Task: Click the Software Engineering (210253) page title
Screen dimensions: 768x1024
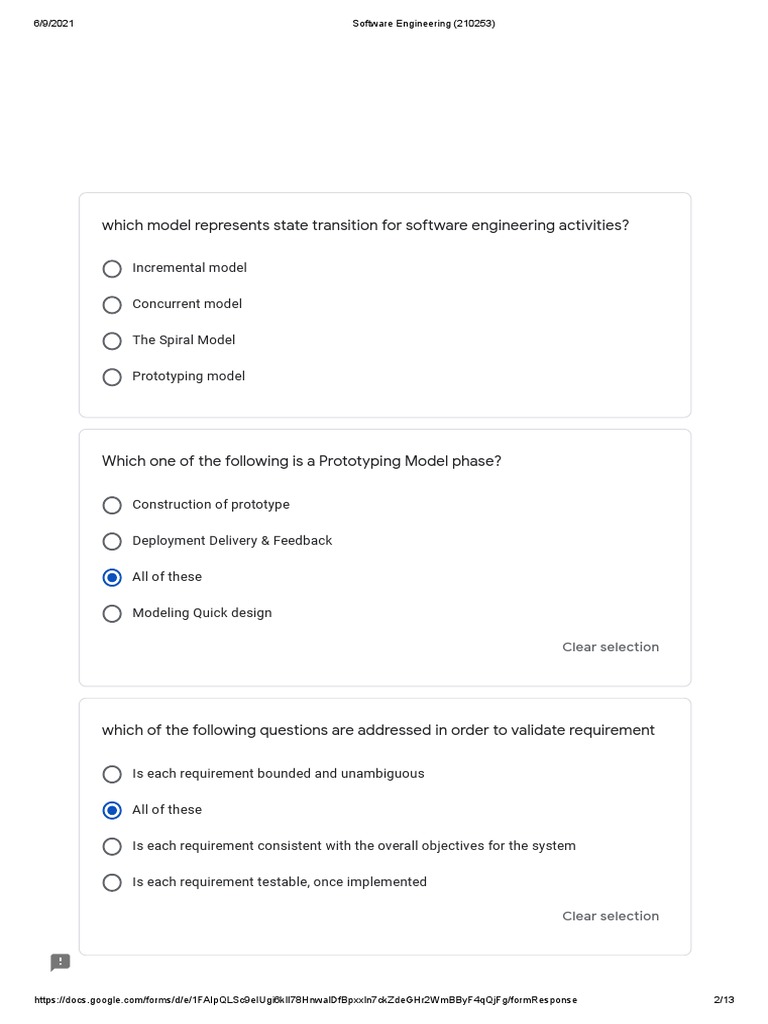Action: pos(423,24)
